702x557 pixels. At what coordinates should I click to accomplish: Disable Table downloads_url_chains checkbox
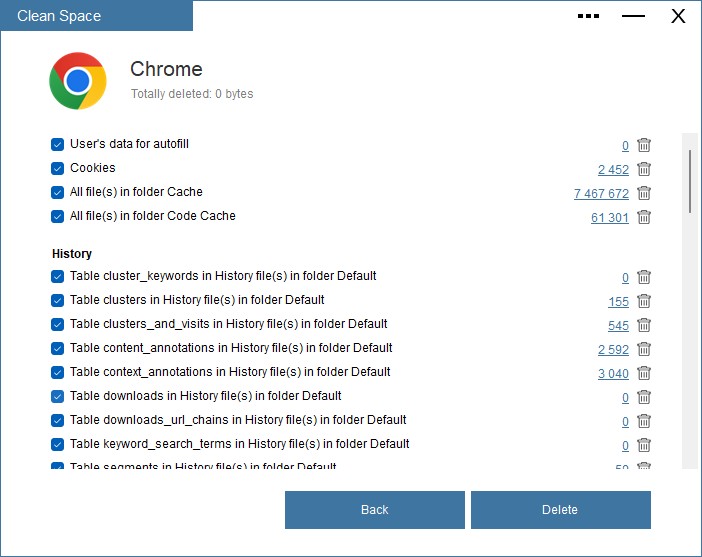(58, 420)
